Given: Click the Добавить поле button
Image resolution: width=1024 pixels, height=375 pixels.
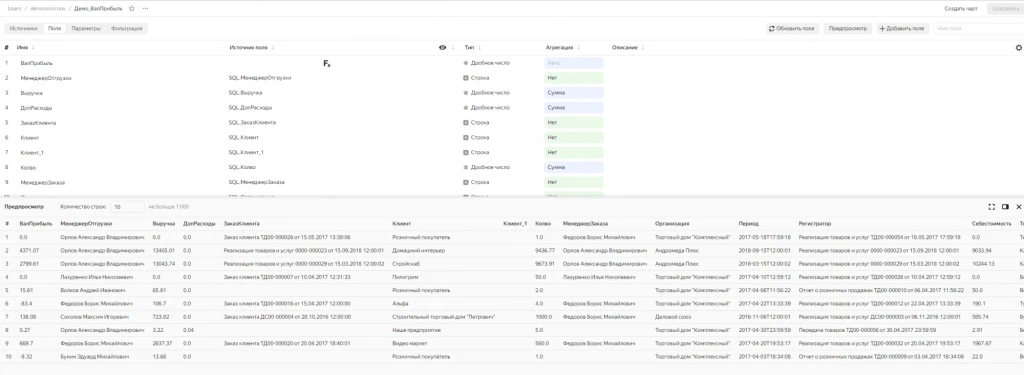Looking at the screenshot, I should click(x=902, y=29).
